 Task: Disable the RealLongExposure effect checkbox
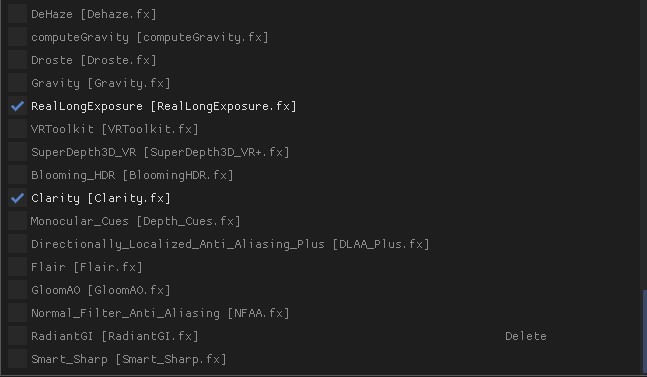tap(17, 106)
